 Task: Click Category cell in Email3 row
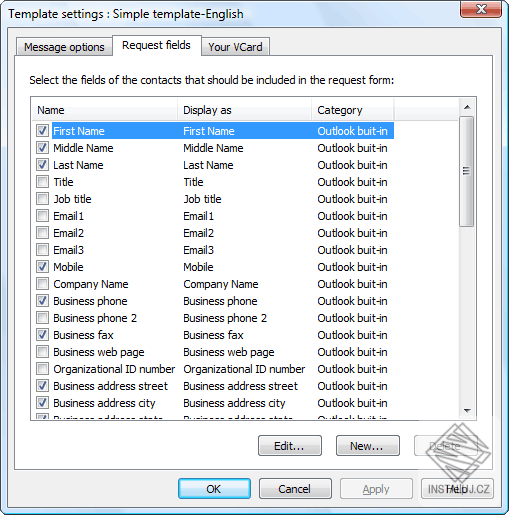click(352, 250)
